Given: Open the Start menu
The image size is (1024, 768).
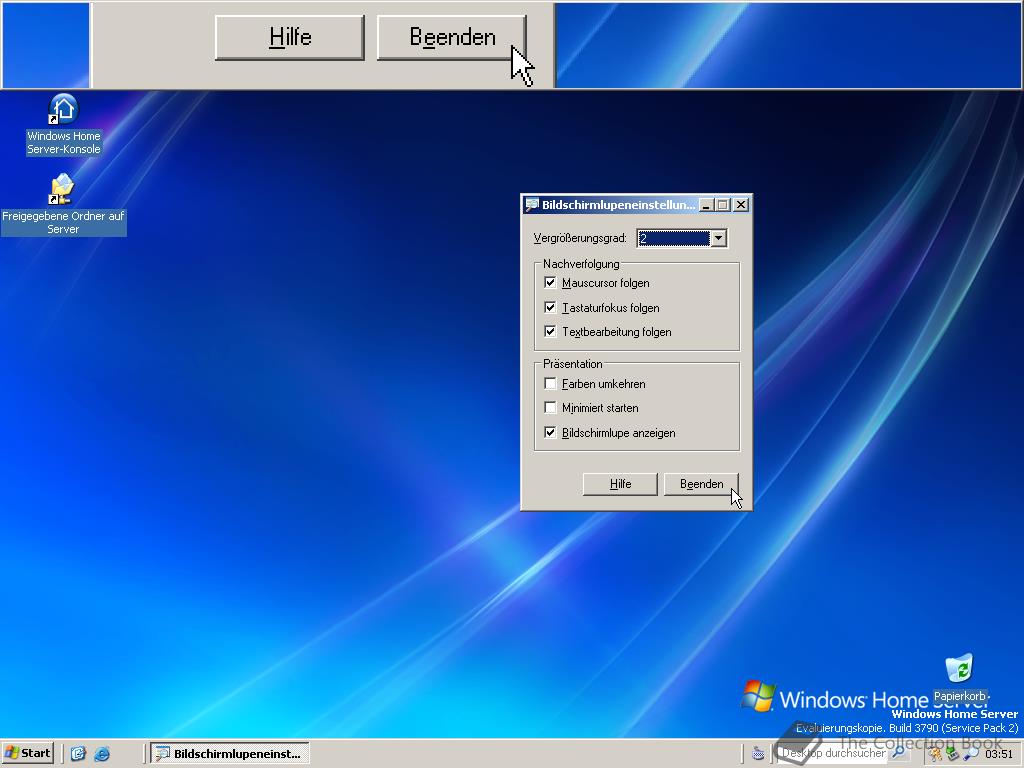Looking at the screenshot, I should (x=27, y=753).
